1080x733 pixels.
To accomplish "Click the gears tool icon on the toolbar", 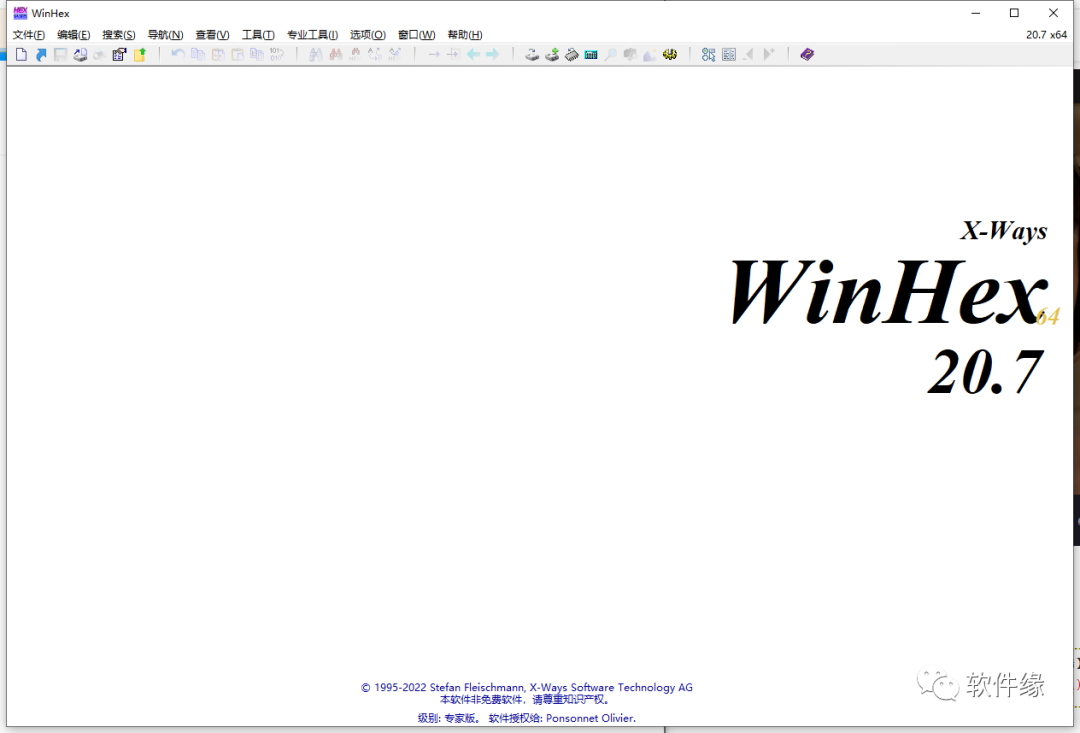I will (670, 54).
